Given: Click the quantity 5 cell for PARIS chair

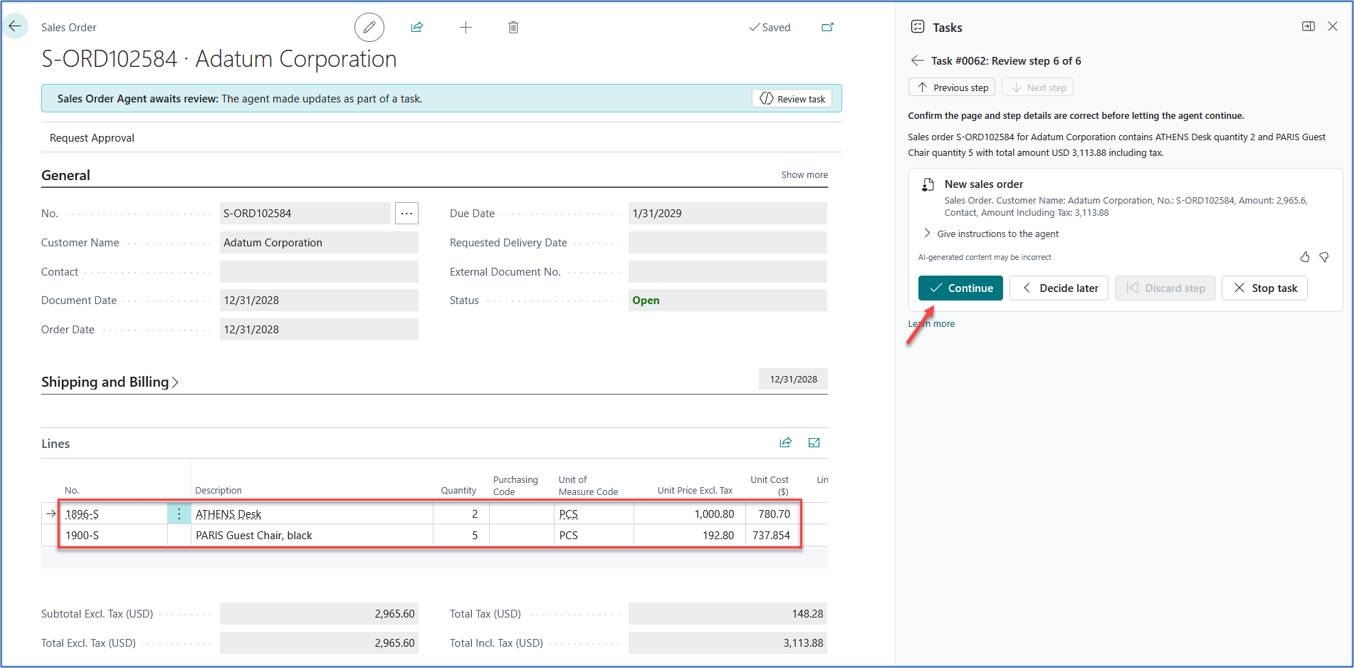Looking at the screenshot, I should coord(461,535).
